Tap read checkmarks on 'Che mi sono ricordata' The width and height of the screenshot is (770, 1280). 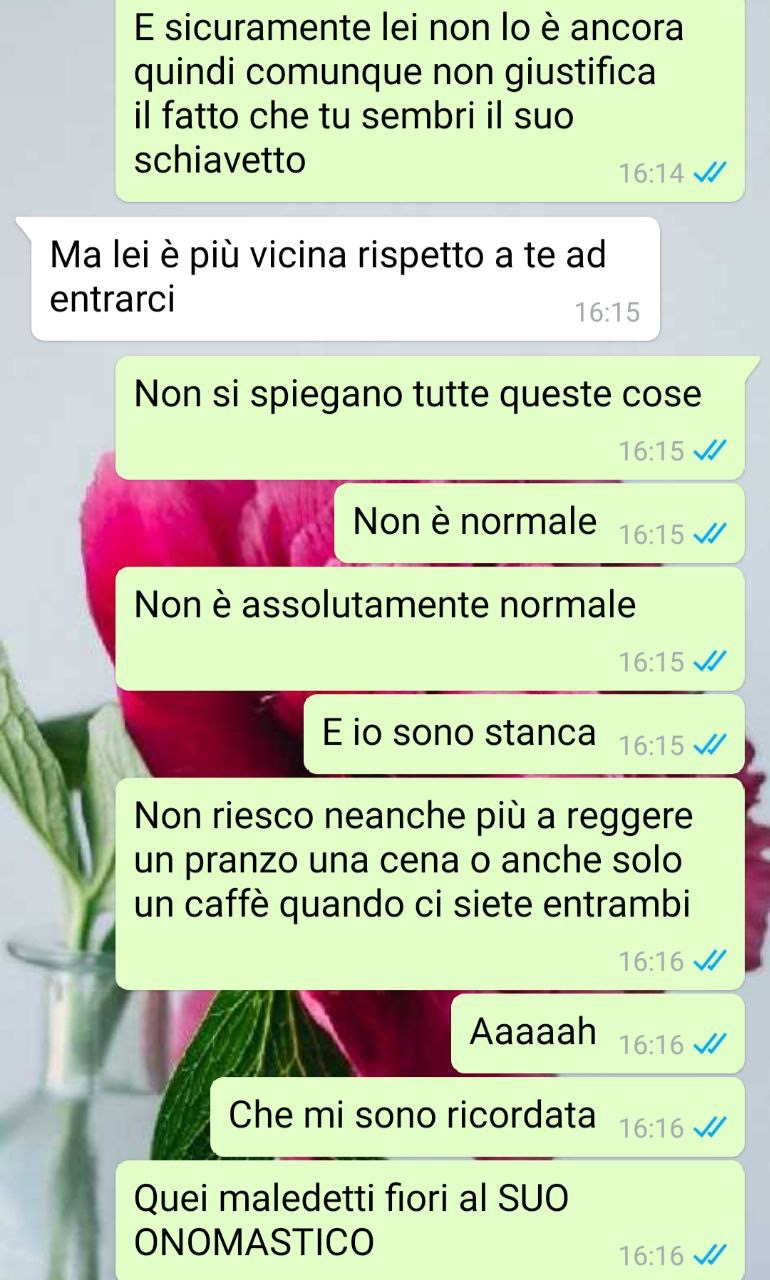[708, 1129]
